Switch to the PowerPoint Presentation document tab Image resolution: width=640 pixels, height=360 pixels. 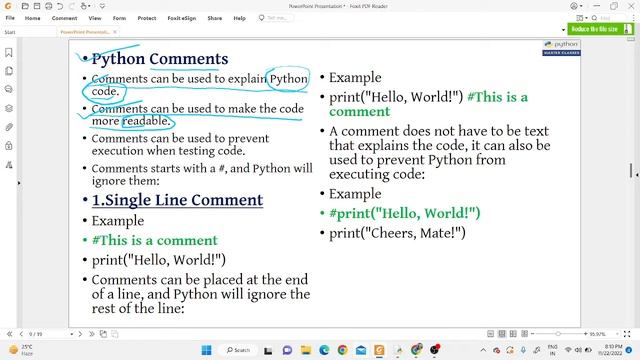pyautogui.click(x=84, y=32)
